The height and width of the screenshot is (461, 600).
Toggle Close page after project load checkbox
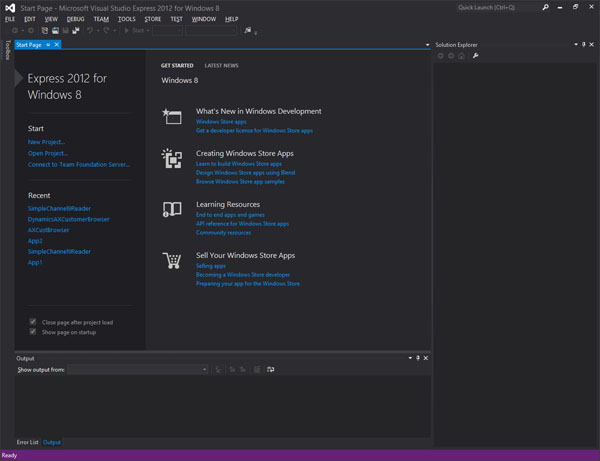33,322
